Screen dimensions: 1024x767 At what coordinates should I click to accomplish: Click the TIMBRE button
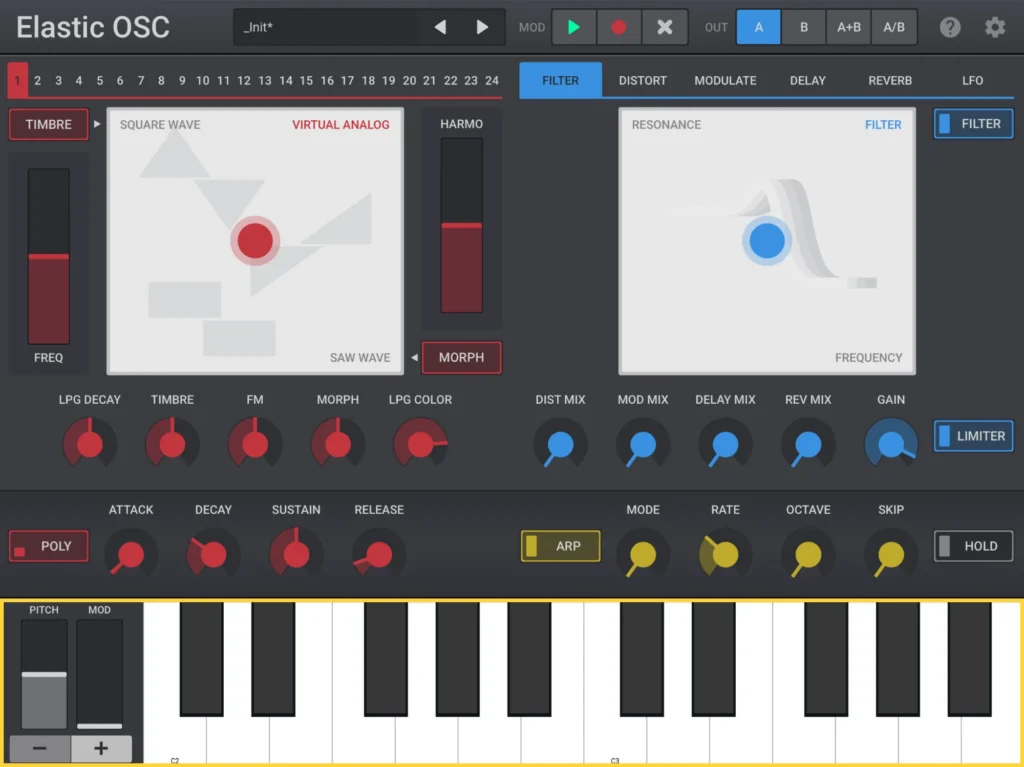(48, 124)
